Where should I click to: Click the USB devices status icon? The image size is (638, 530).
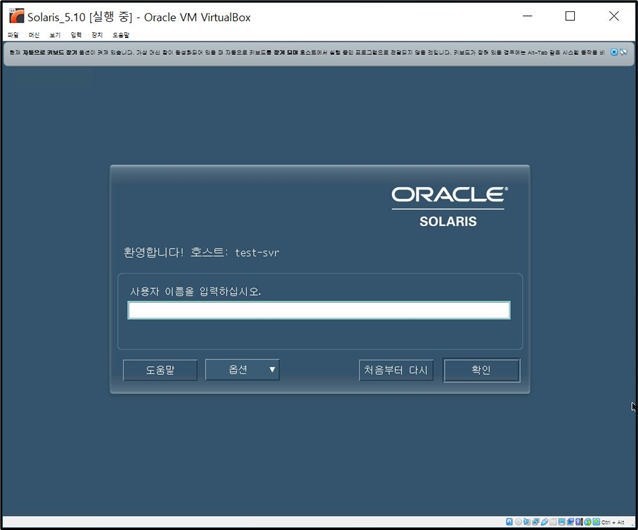tap(544, 522)
